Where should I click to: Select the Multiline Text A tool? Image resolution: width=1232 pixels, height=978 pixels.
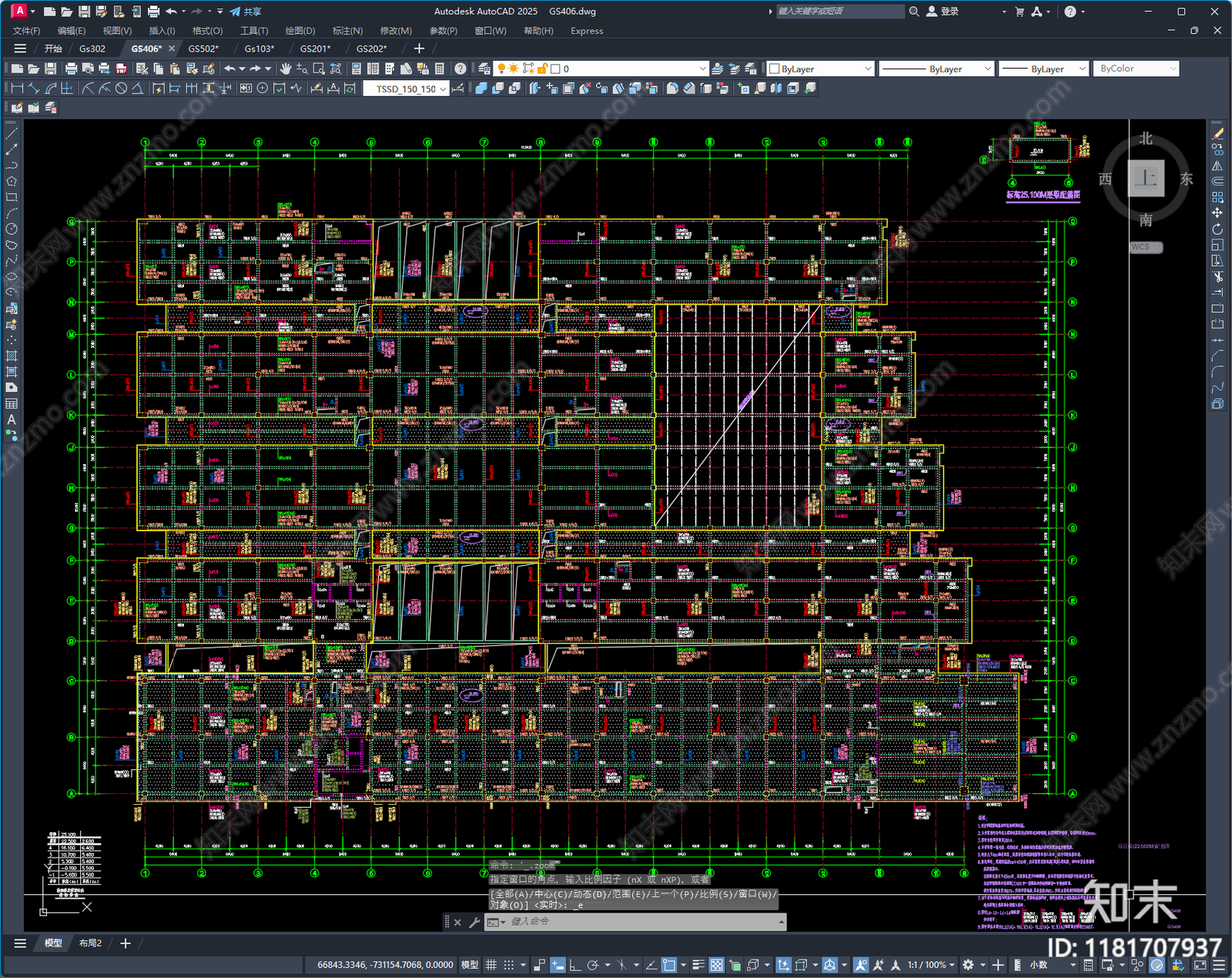(x=12, y=420)
